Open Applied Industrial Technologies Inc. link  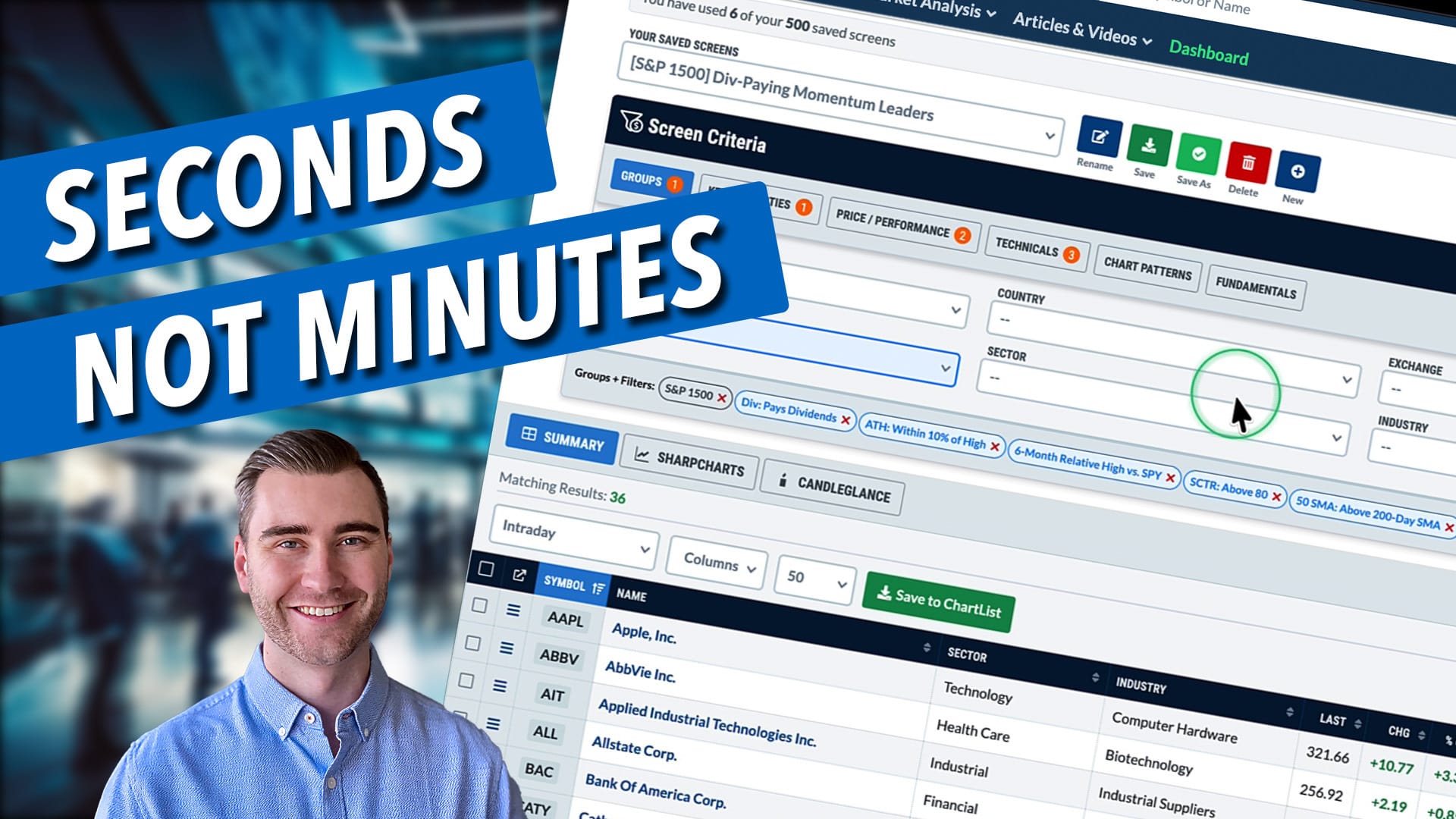point(707,722)
